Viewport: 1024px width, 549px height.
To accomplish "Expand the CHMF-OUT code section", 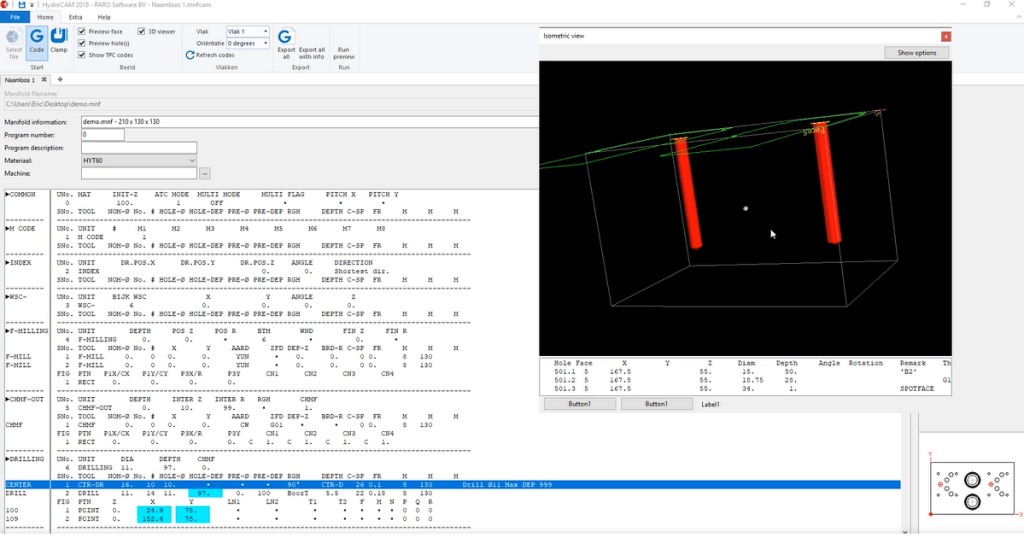I will pyautogui.click(x=8, y=399).
